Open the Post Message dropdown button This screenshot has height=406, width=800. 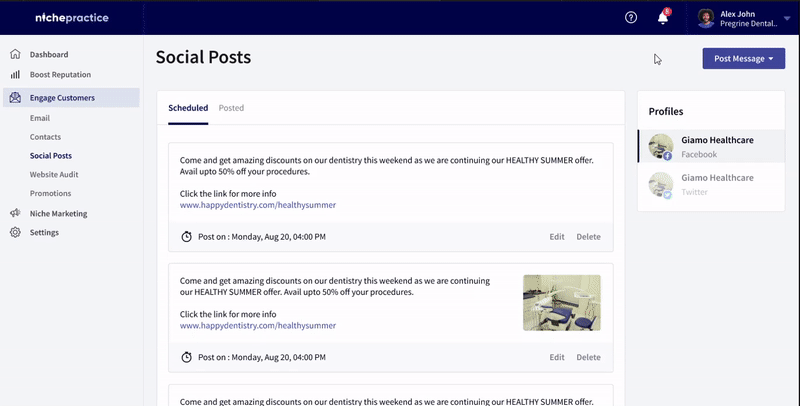[744, 59]
